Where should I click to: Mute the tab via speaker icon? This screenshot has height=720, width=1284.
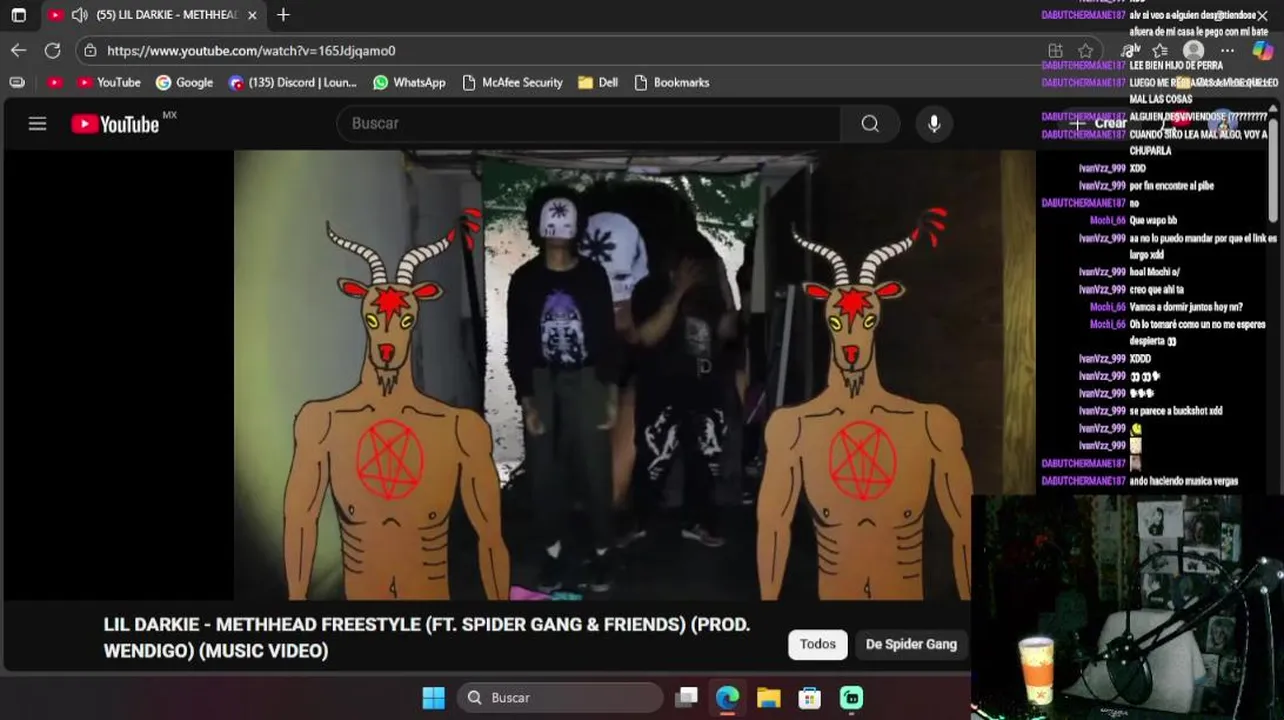(x=79, y=15)
